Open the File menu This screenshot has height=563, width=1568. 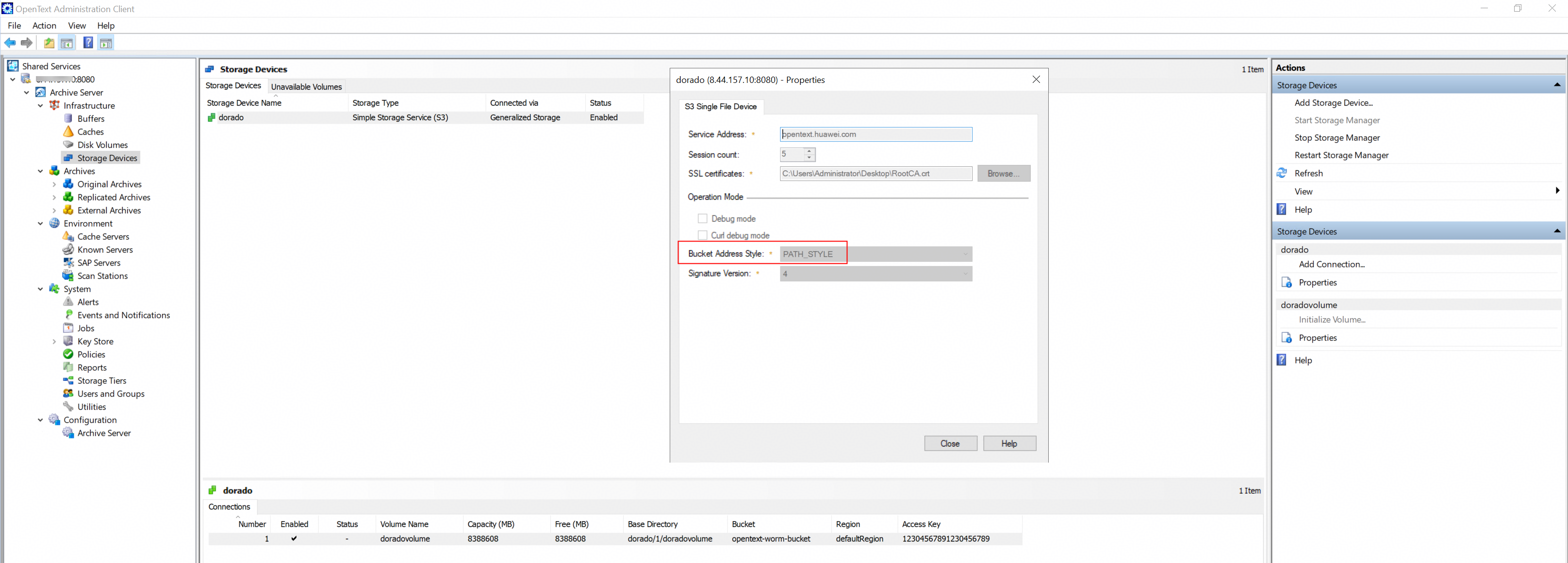coord(14,26)
